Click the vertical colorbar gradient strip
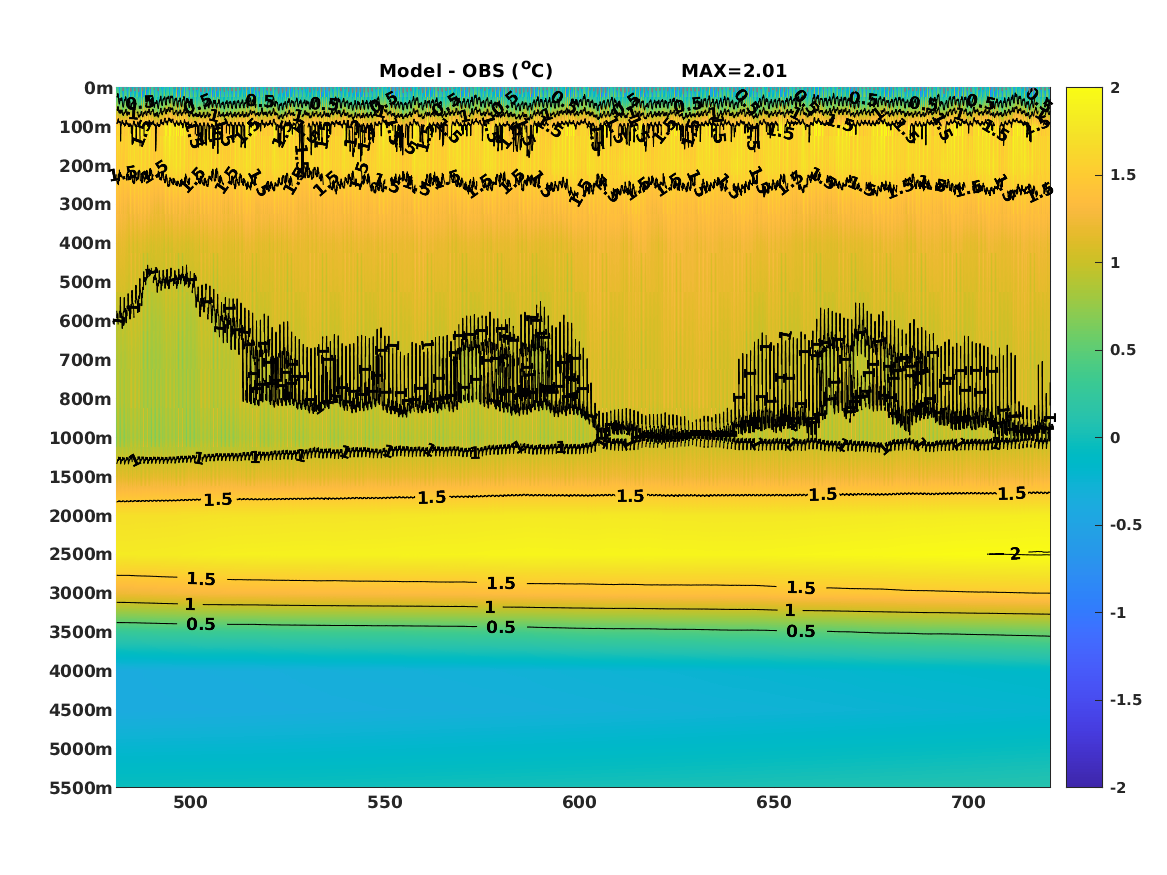The width and height of the screenshot is (1167, 875). click(x=1084, y=438)
